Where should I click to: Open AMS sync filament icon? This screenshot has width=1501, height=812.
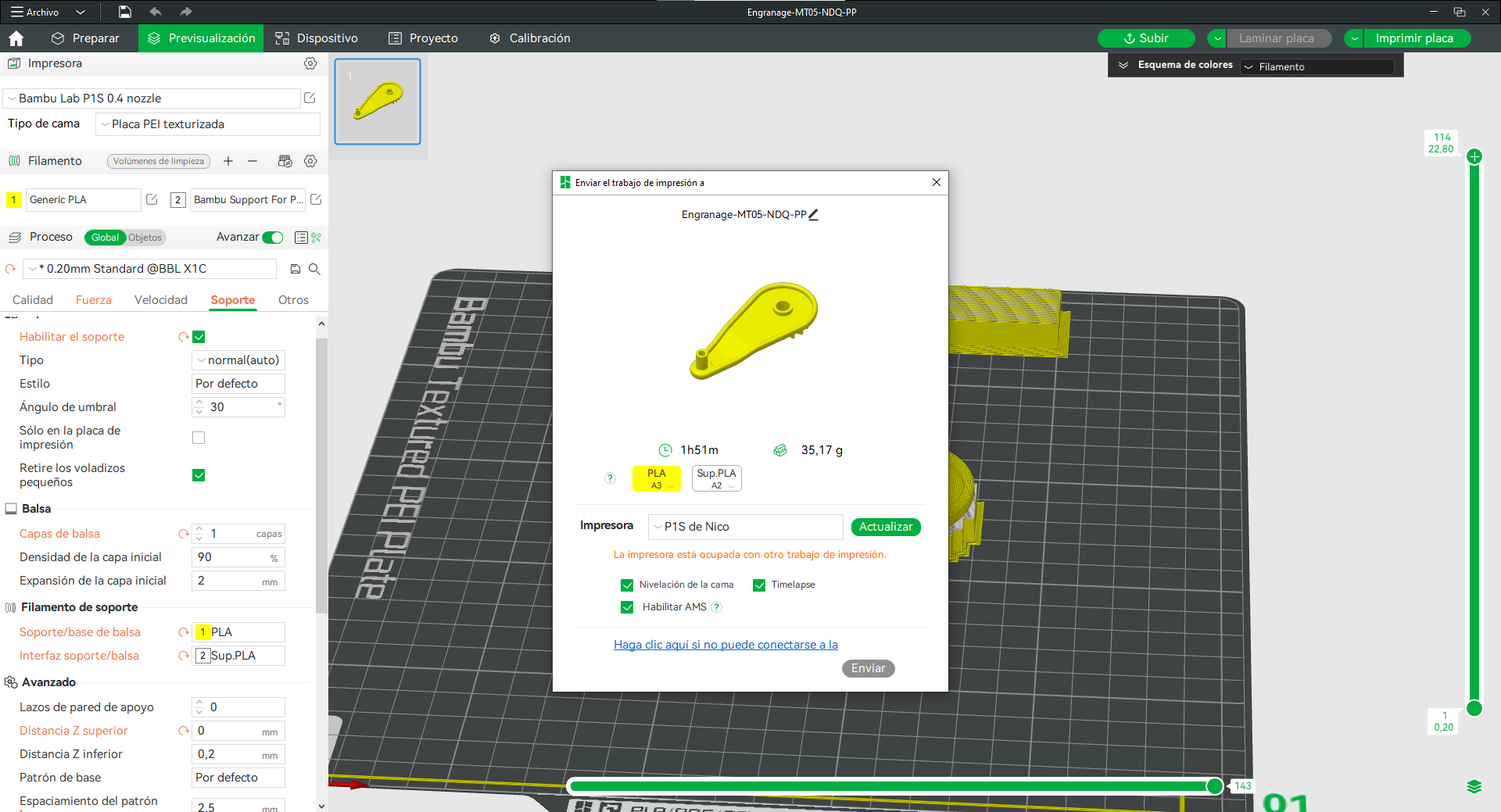tap(285, 161)
